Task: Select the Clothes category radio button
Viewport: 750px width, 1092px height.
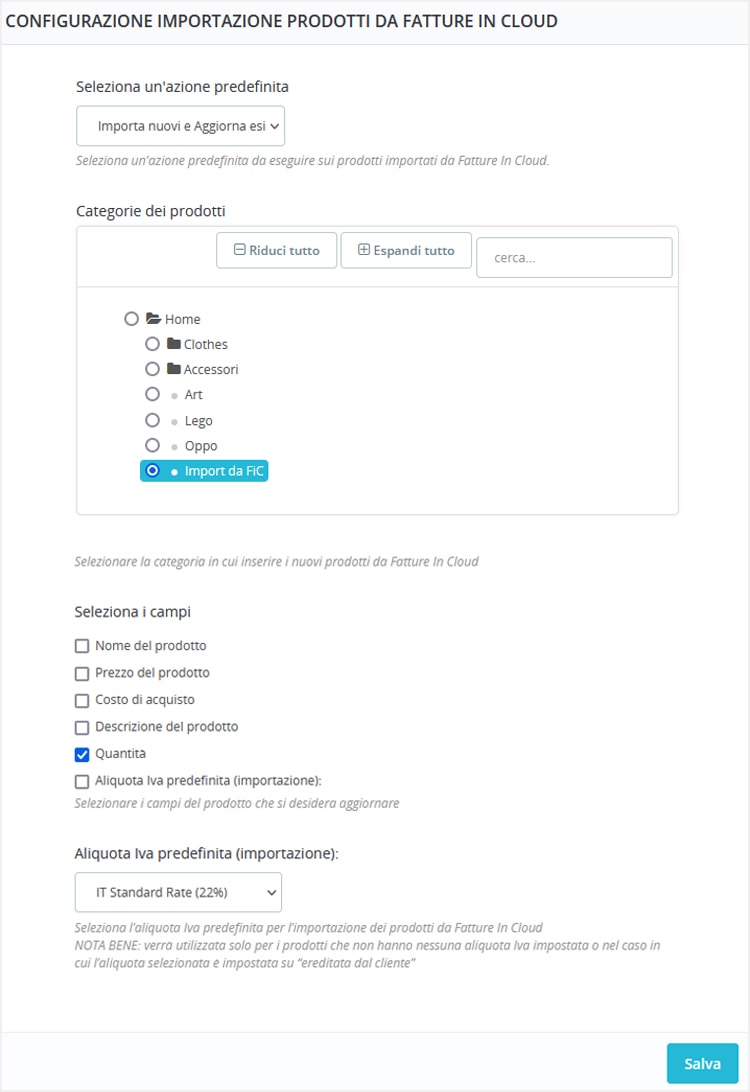Action: click(x=152, y=344)
